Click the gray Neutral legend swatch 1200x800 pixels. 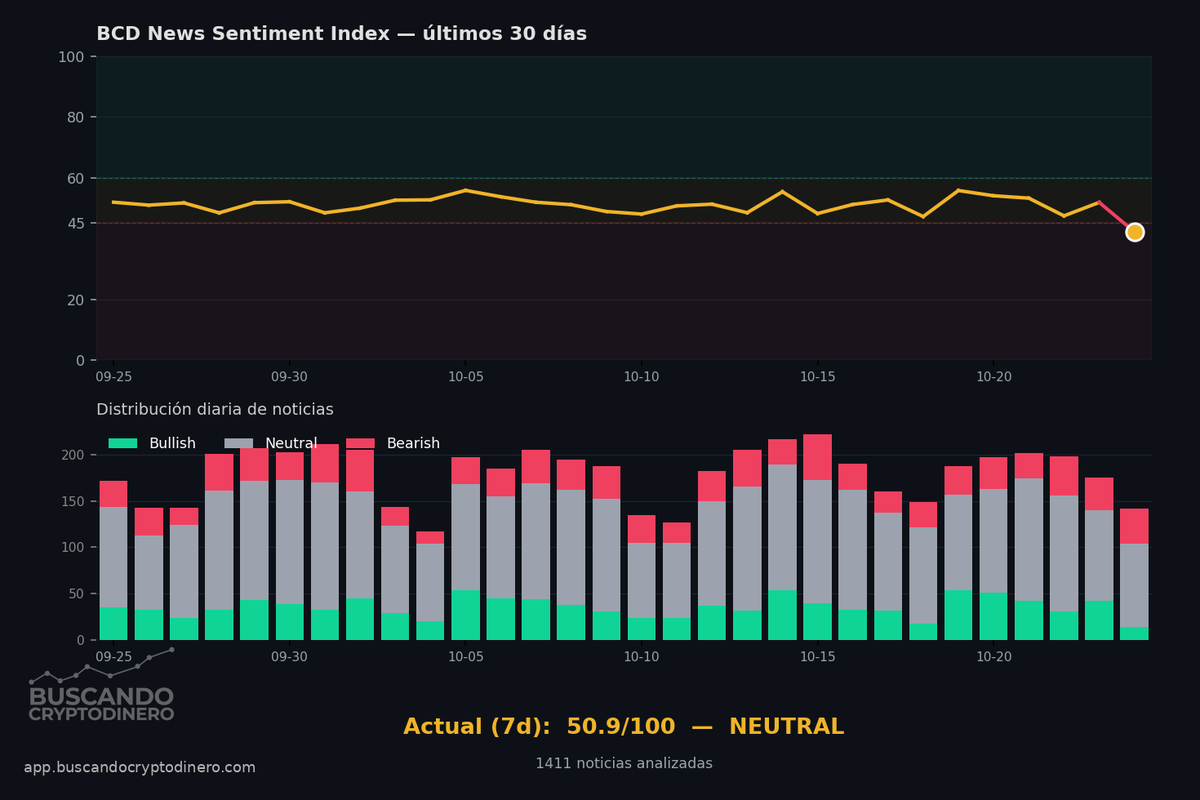pos(238,443)
